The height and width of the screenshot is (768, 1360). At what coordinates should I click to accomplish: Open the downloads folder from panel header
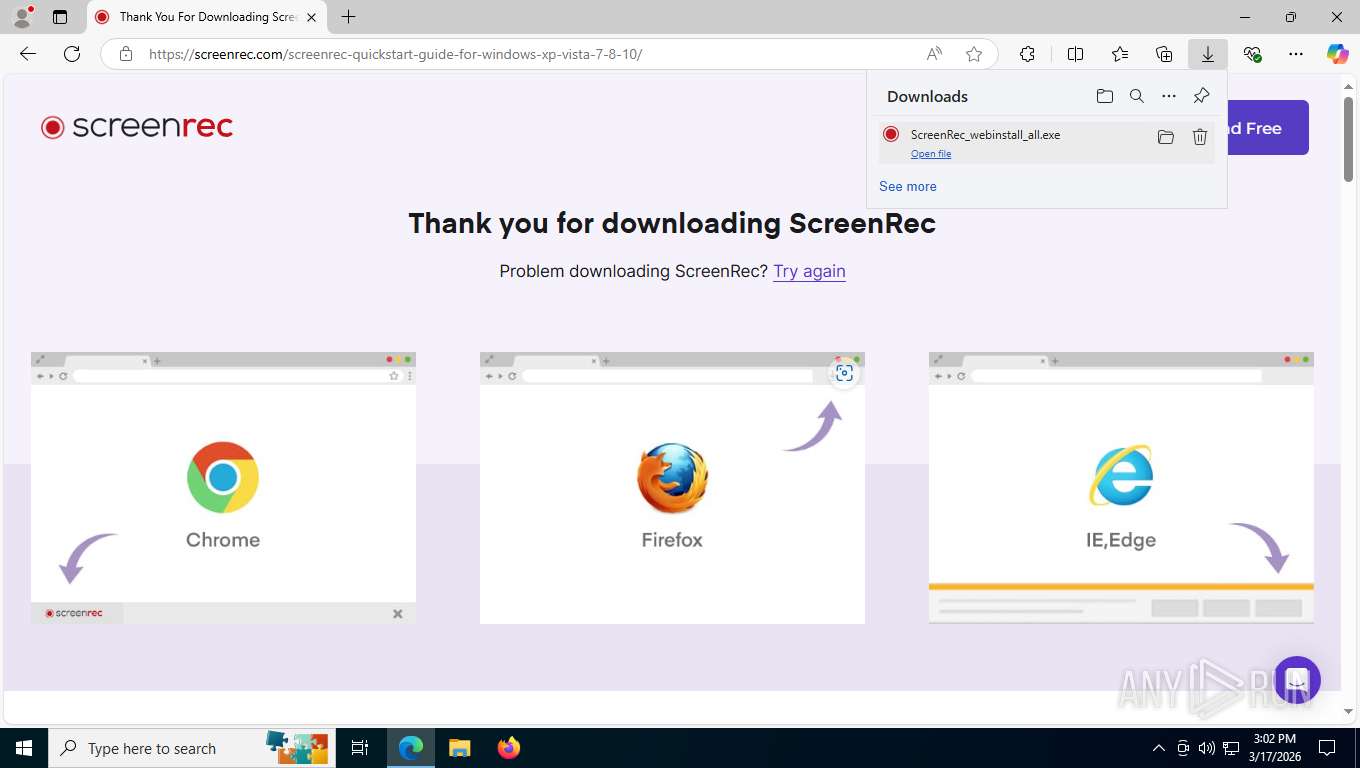(x=1105, y=96)
